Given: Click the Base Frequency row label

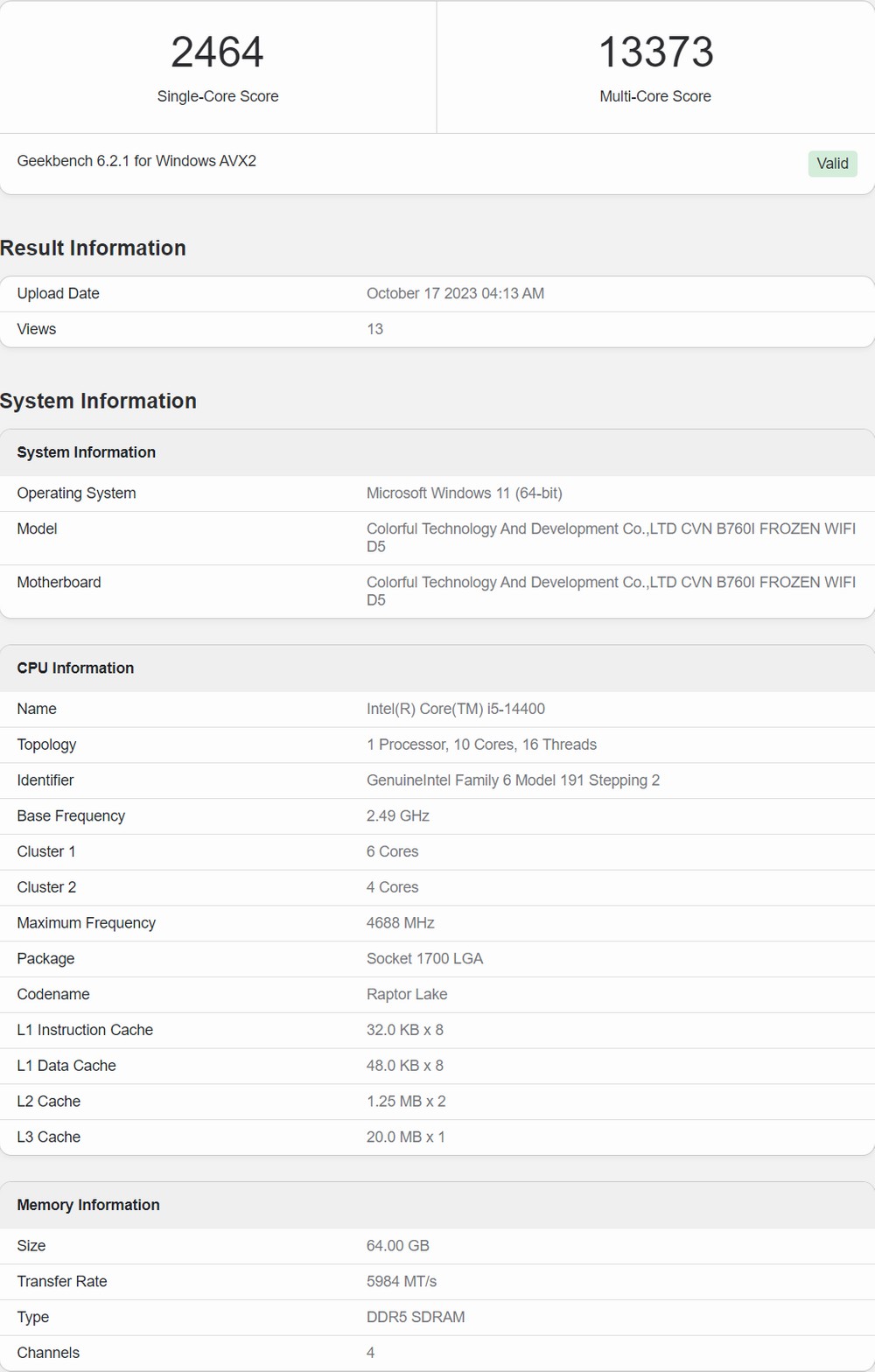Looking at the screenshot, I should (x=71, y=815).
